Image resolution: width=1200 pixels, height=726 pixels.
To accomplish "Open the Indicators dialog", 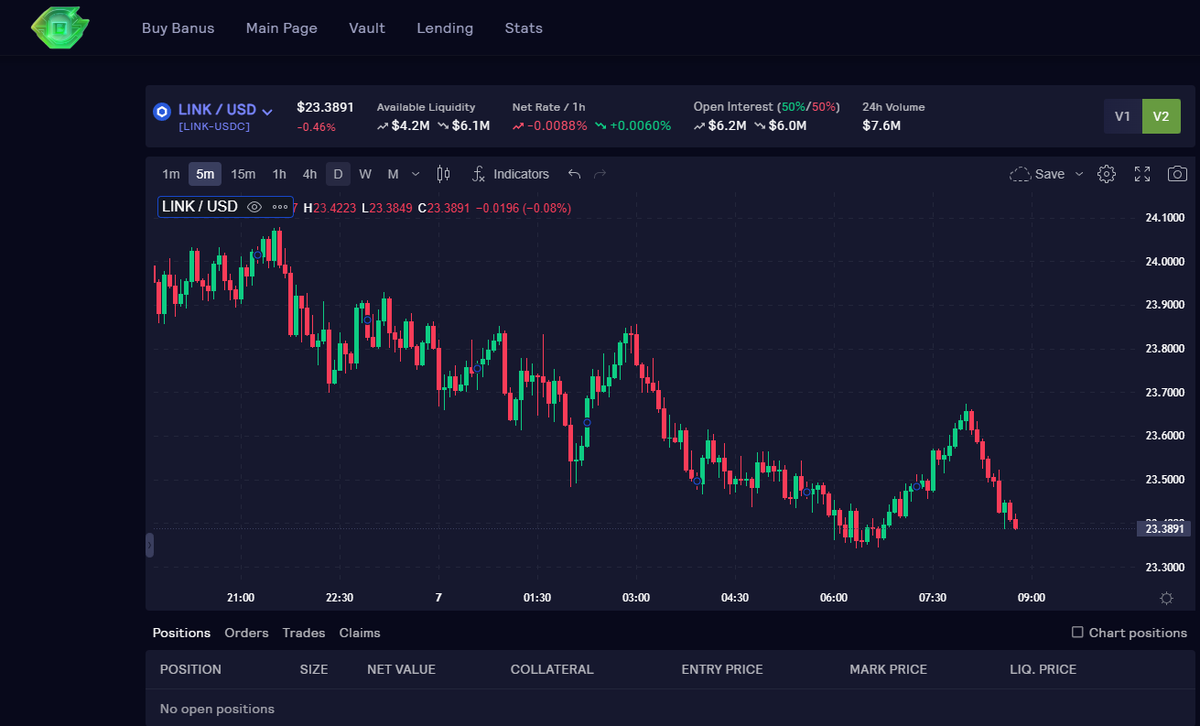I will (x=511, y=174).
